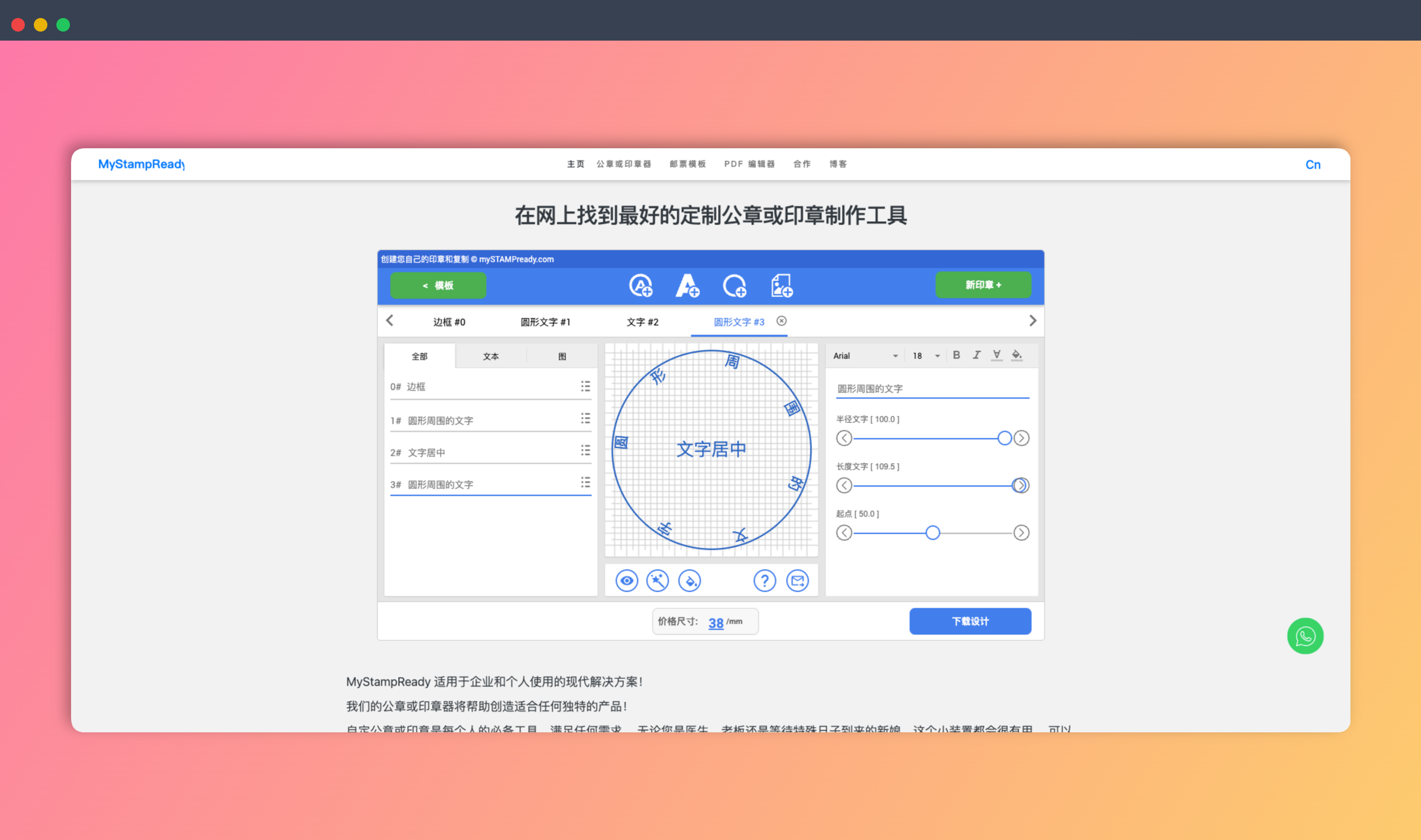Viewport: 1421px width, 840px height.
Task: Switch to the 文本 tab in the layers panel
Action: click(490, 356)
